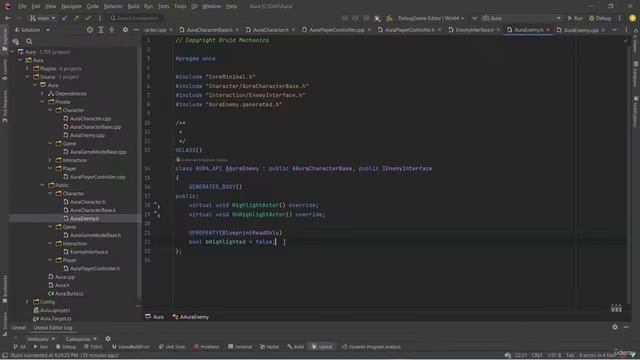
Task: Open the TODO tool window
Action: [x=93, y=347]
